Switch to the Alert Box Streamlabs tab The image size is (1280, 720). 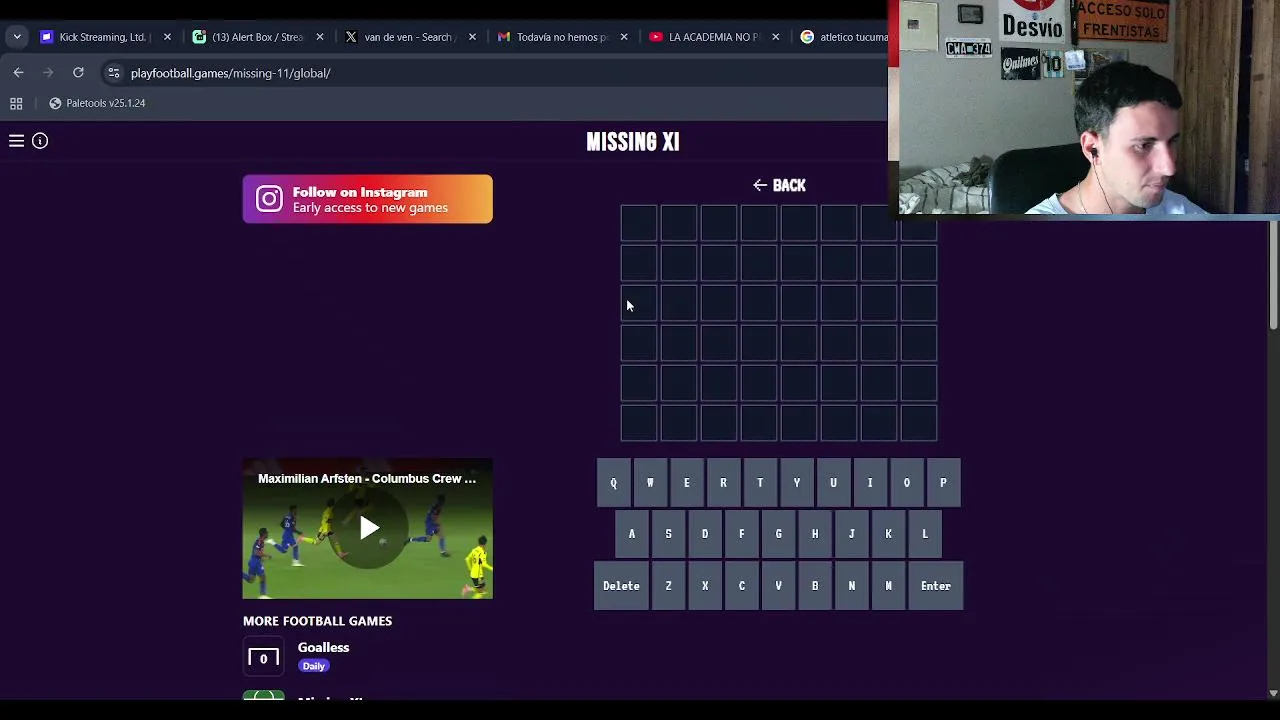258,37
